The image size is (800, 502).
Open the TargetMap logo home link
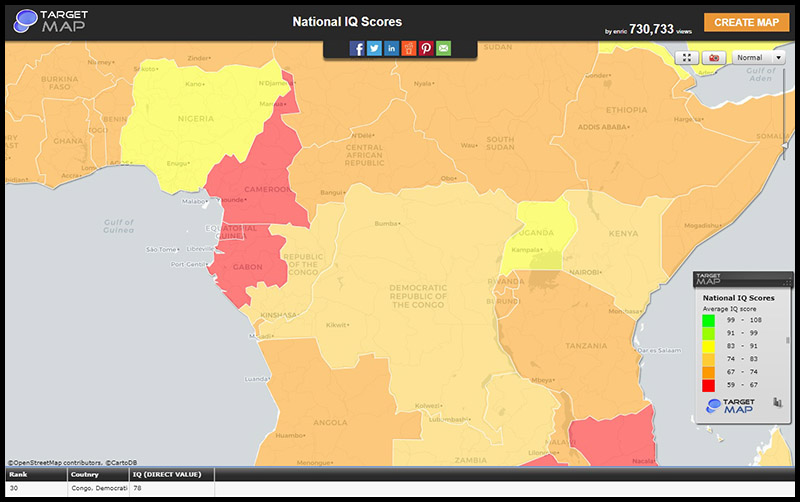[x=48, y=20]
